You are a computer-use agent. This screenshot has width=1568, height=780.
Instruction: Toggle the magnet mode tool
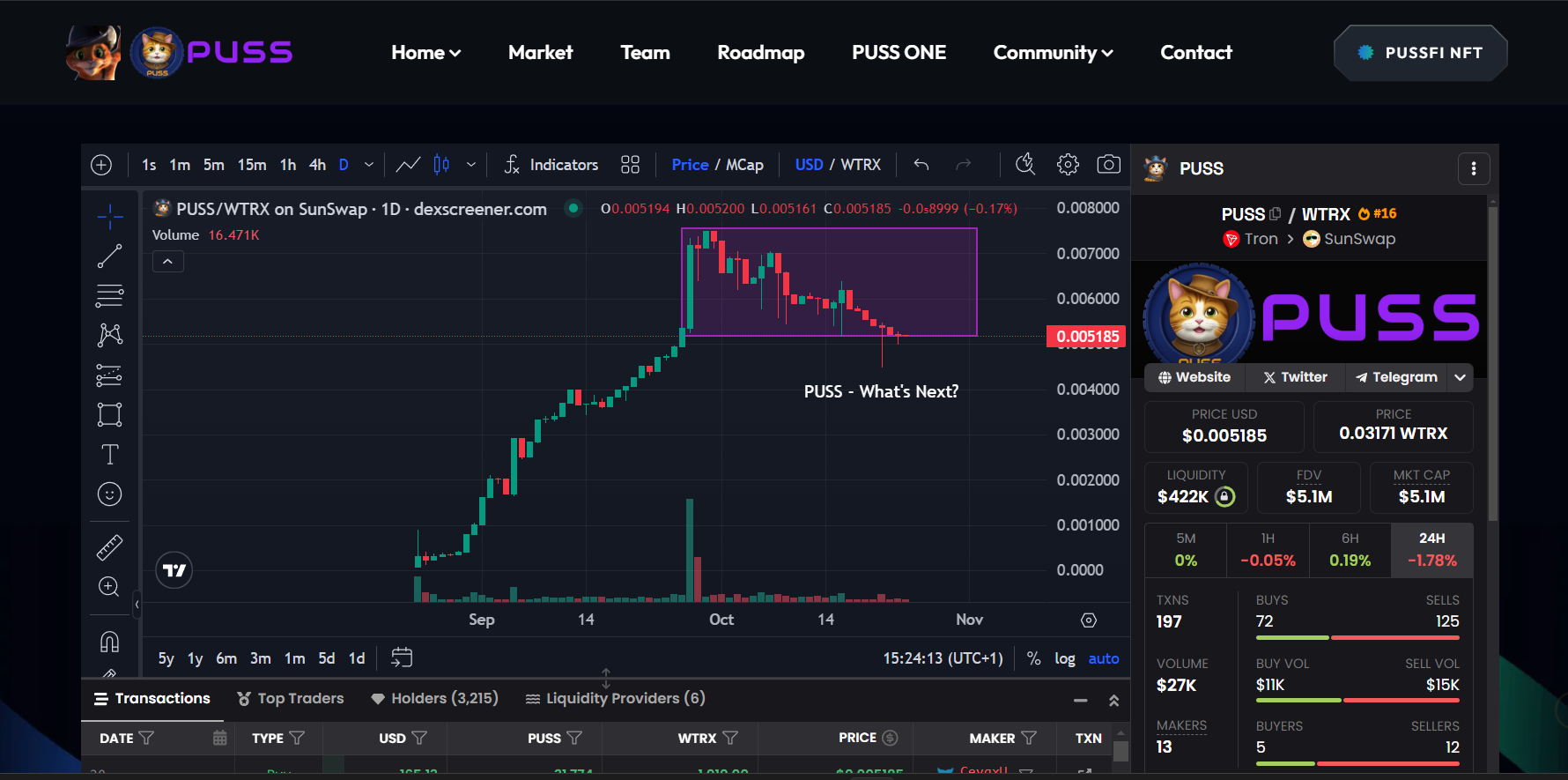click(110, 642)
